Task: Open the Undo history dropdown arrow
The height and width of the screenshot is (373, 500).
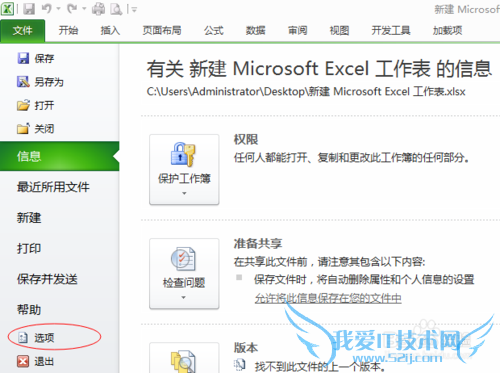Action: pyautogui.click(x=58, y=9)
